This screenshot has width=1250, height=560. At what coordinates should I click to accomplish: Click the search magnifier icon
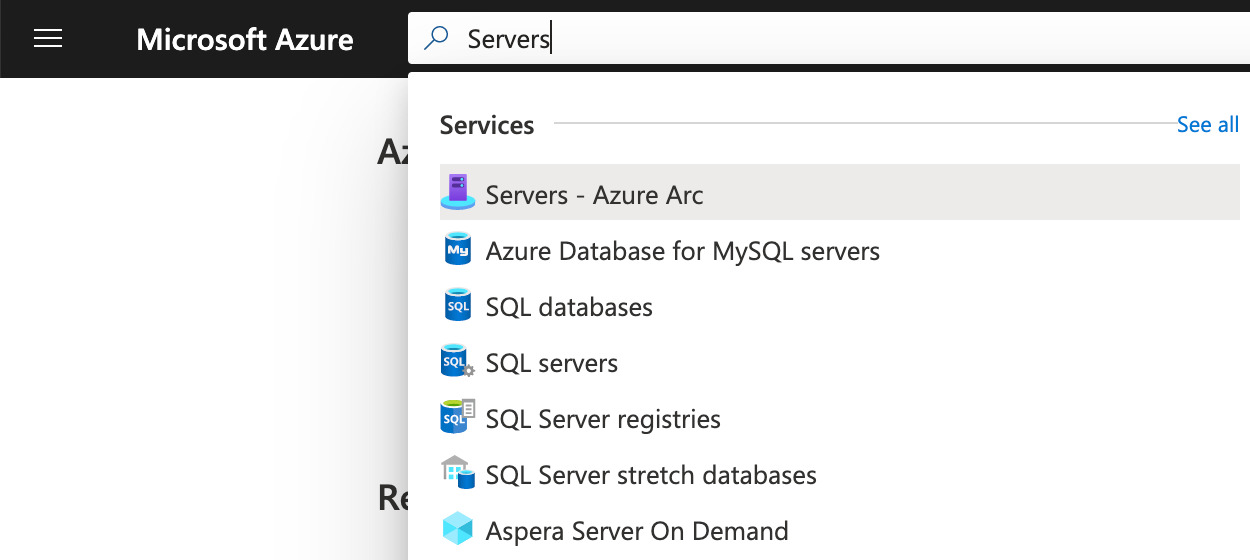(x=437, y=39)
